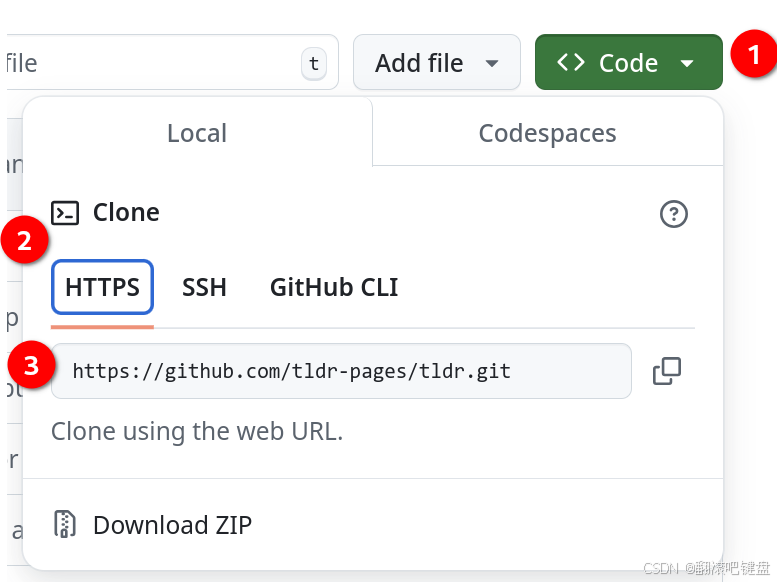Select the HTTPS clone option
777x582 pixels.
(x=103, y=287)
